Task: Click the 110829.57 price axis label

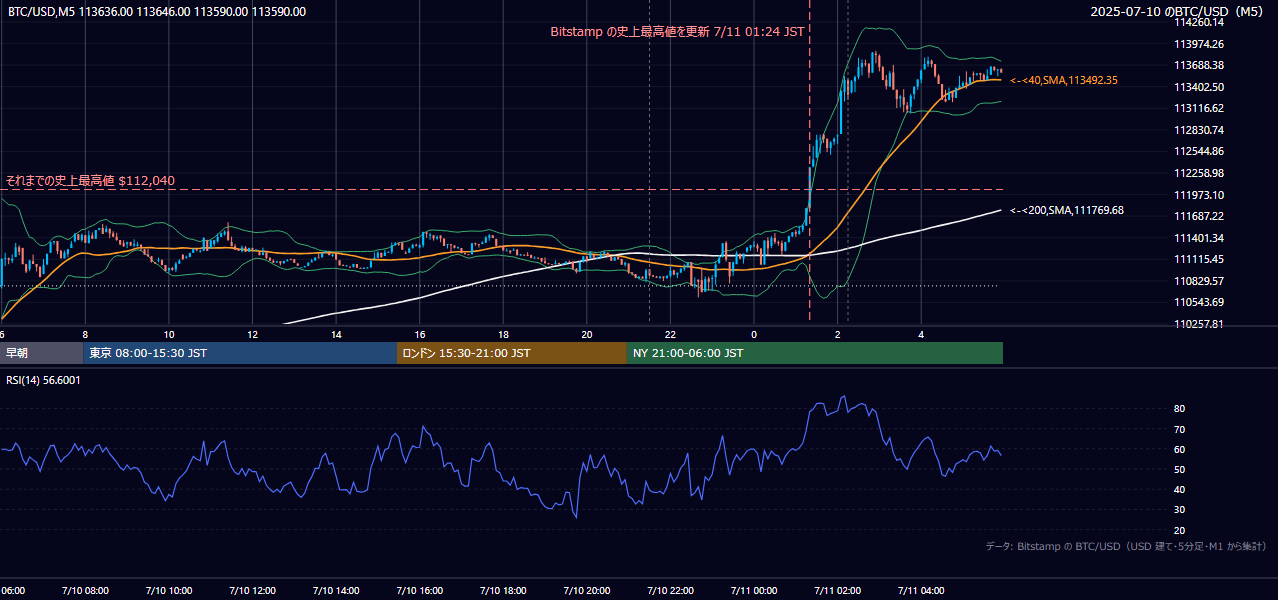Action: 1199,281
